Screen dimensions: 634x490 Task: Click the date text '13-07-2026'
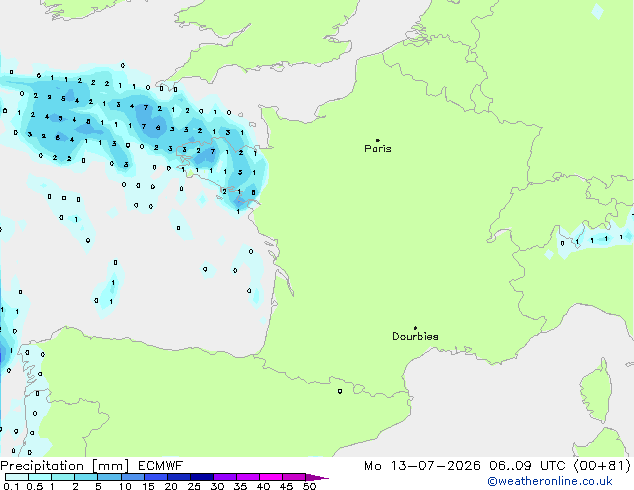pos(435,466)
